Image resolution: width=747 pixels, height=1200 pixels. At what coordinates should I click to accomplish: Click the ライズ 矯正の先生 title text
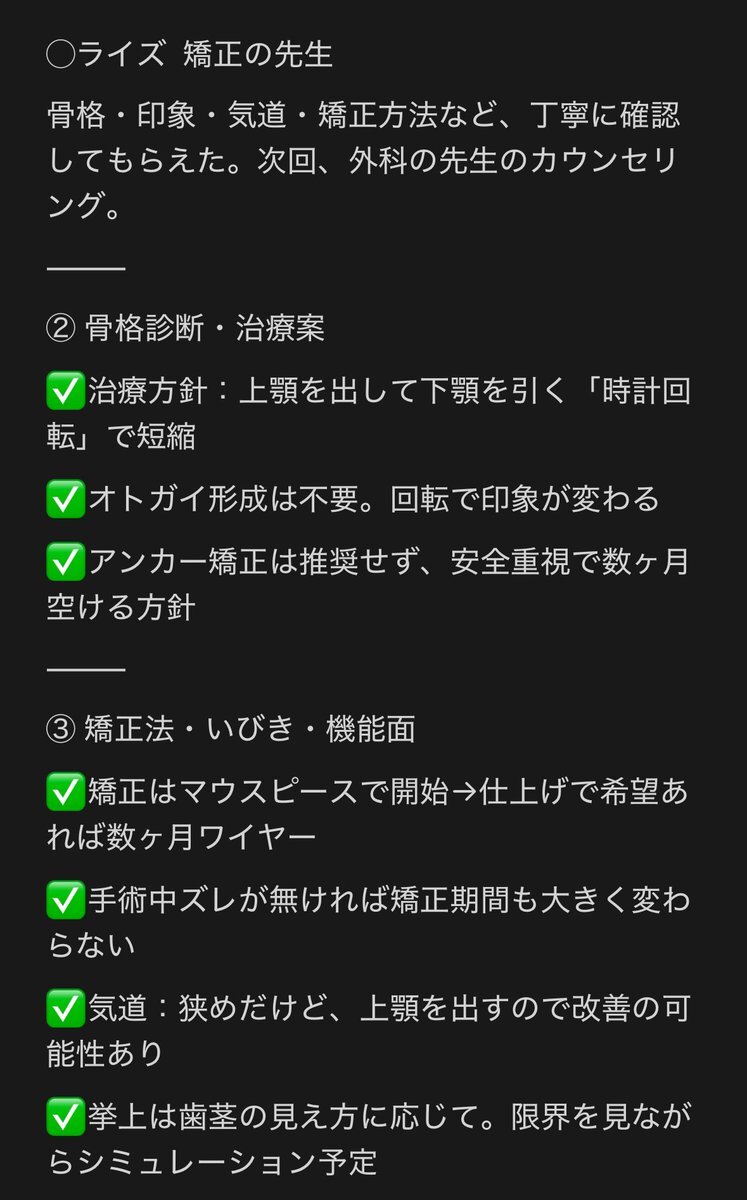206,53
